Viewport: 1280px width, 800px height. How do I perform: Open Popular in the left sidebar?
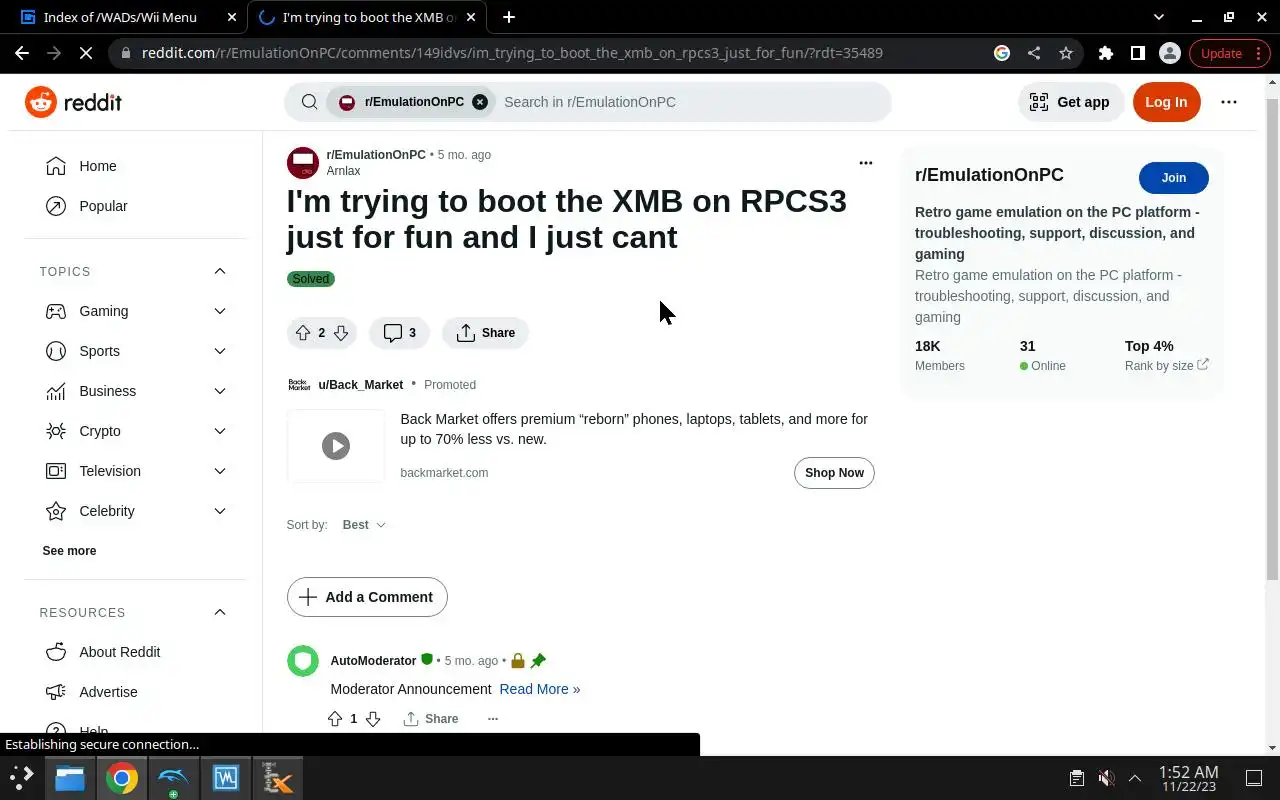click(103, 206)
